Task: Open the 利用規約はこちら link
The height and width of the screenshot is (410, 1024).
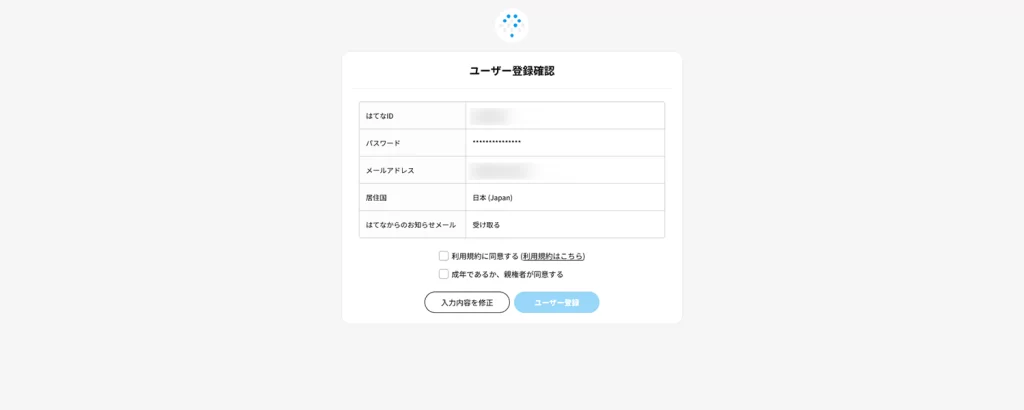Action: 553,257
